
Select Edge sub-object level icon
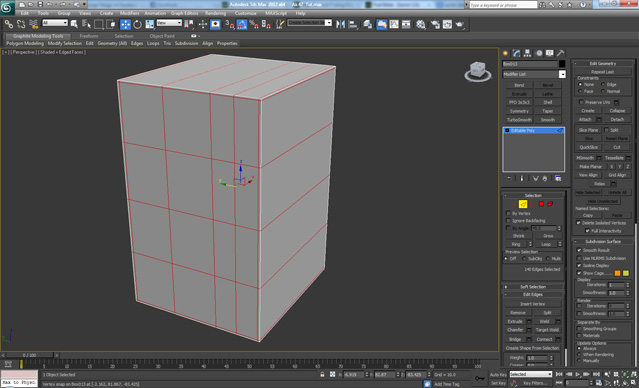point(523,204)
